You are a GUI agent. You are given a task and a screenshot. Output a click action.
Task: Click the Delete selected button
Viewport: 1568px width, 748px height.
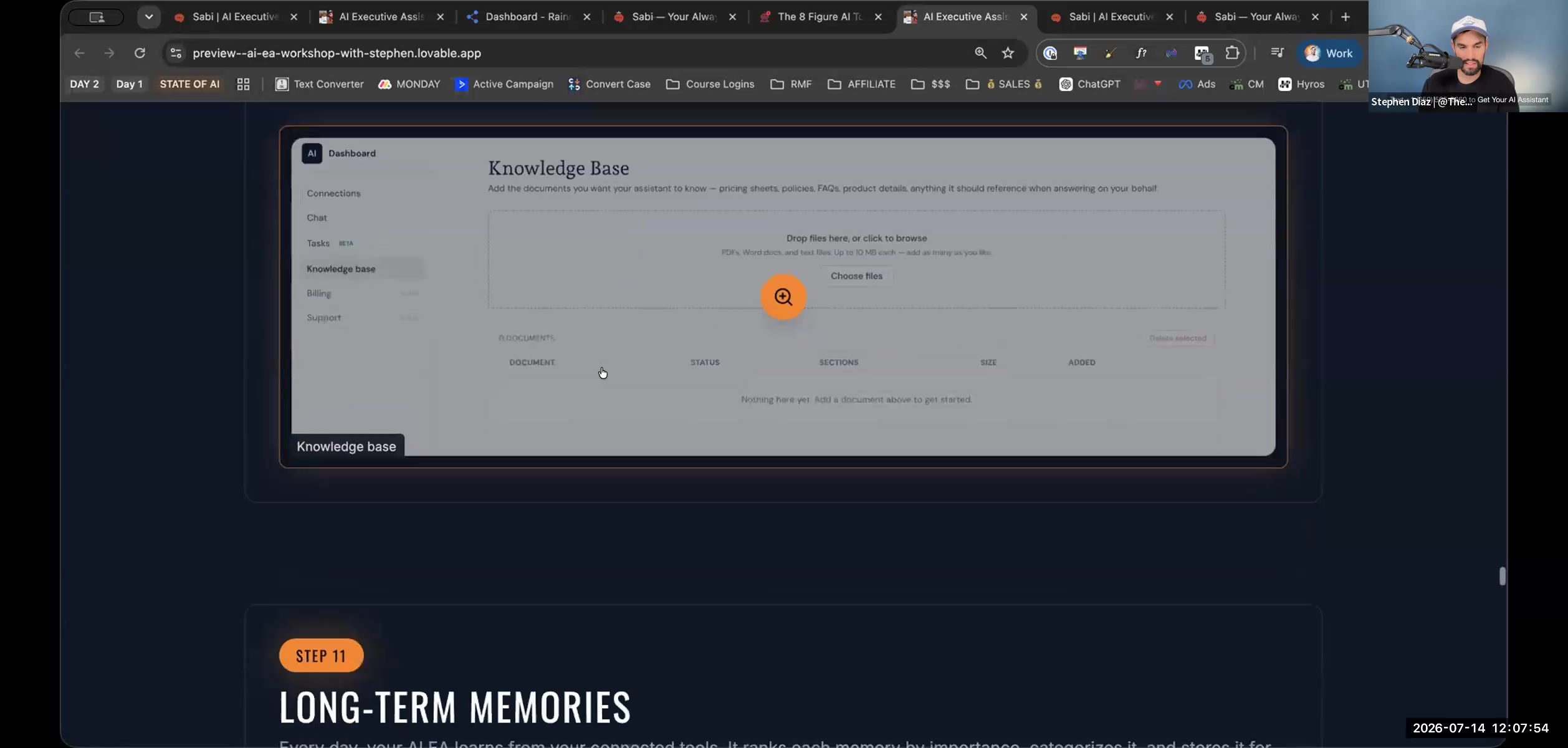pos(1178,338)
